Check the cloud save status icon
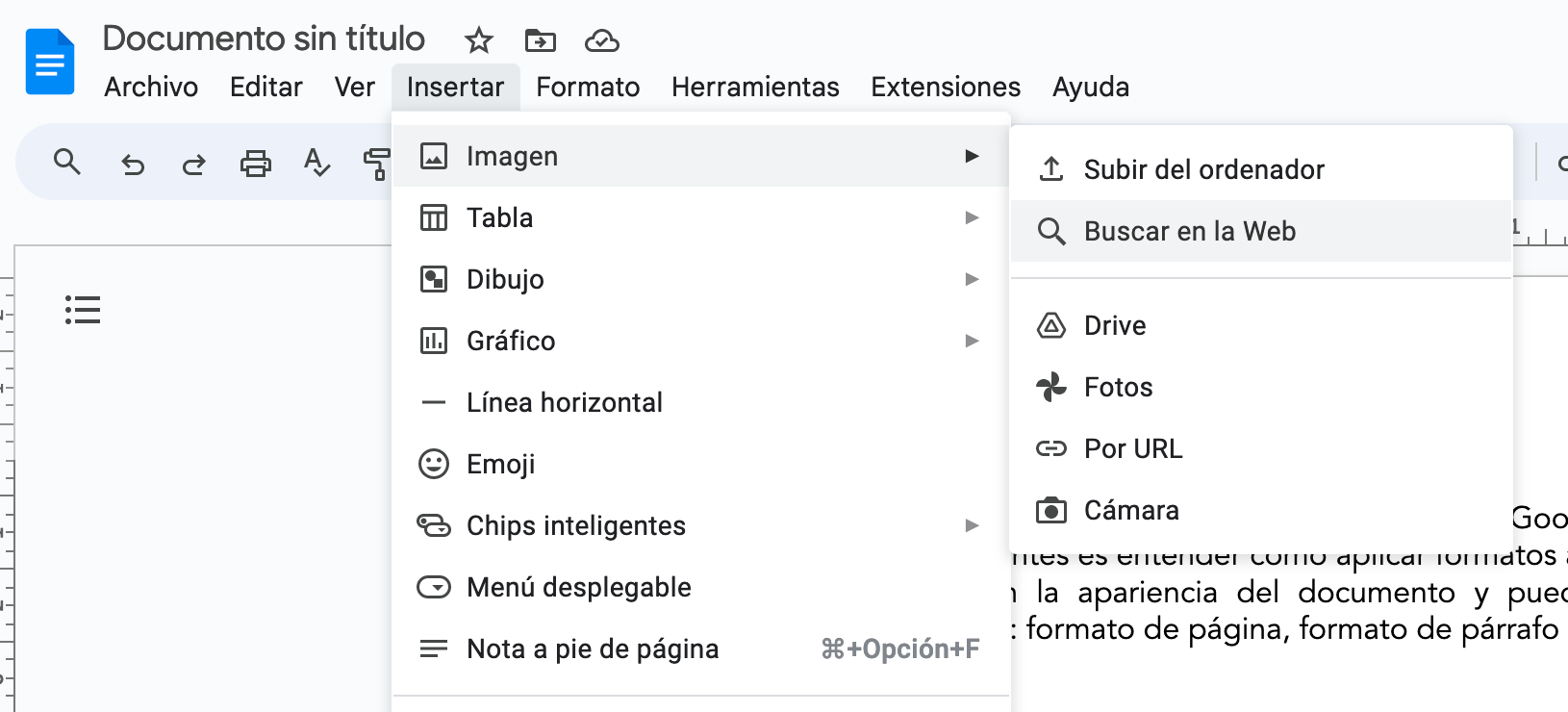The width and height of the screenshot is (1568, 712). point(601,40)
